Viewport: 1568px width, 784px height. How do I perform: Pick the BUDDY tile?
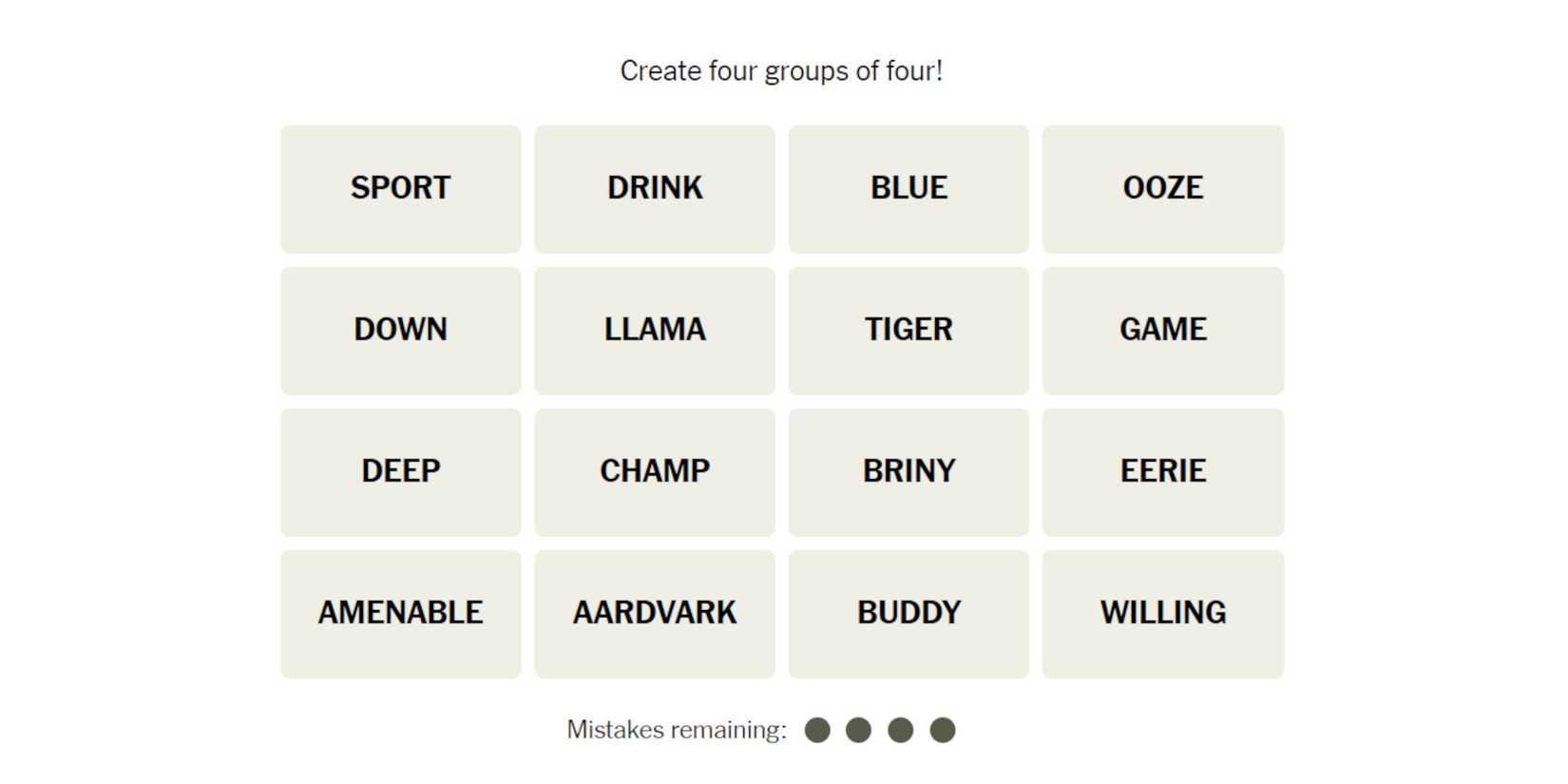click(x=908, y=613)
